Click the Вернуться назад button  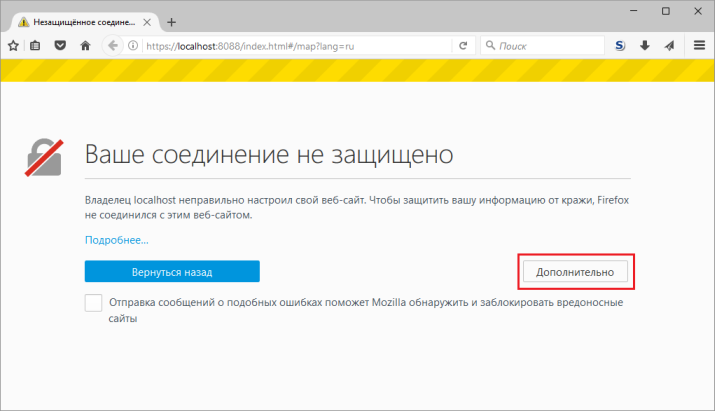(x=172, y=271)
